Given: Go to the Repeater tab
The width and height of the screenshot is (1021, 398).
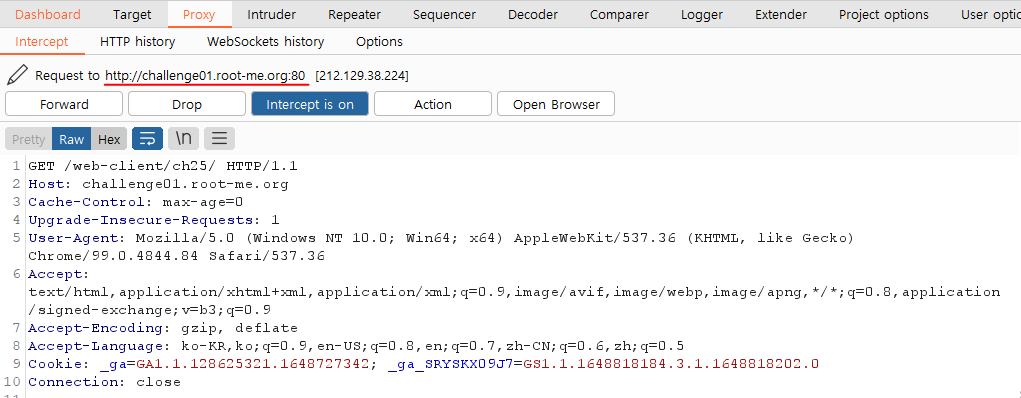Looking at the screenshot, I should [x=354, y=14].
